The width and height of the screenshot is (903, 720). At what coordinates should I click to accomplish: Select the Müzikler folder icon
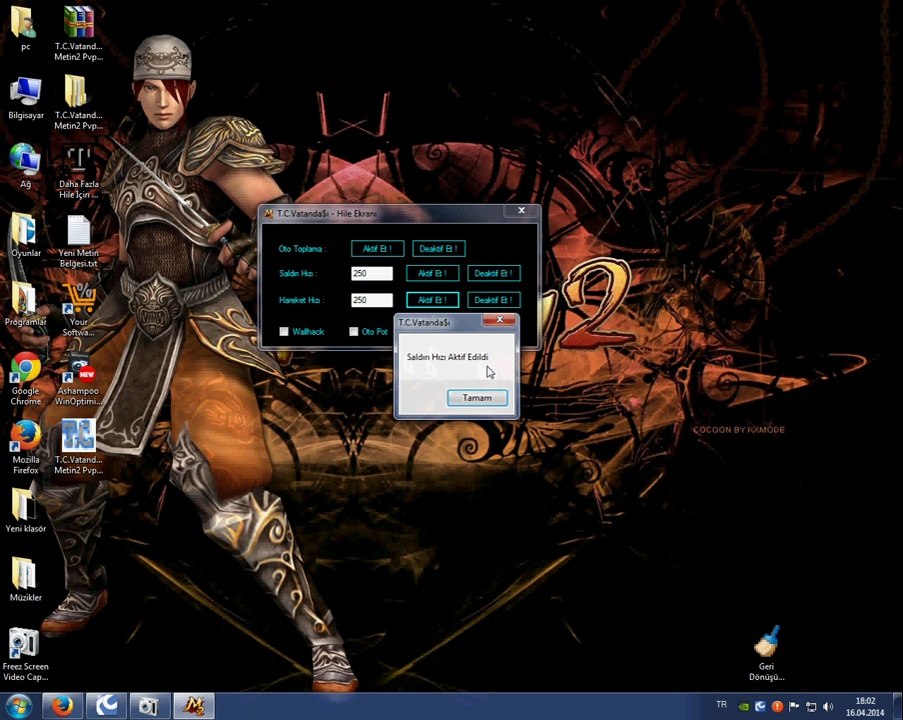25,579
